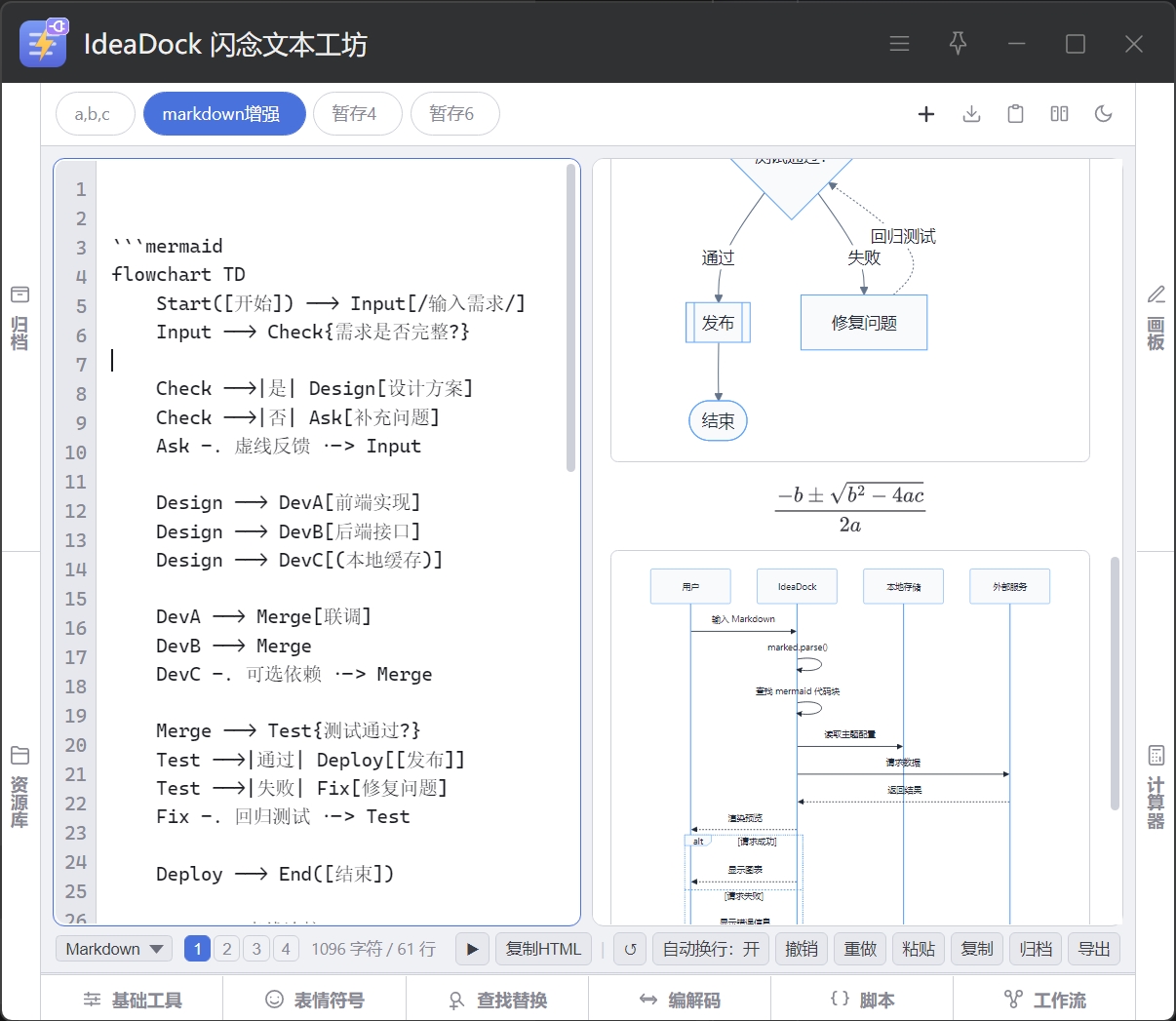Click the 1096 字符 / 61 行 status text

373,949
